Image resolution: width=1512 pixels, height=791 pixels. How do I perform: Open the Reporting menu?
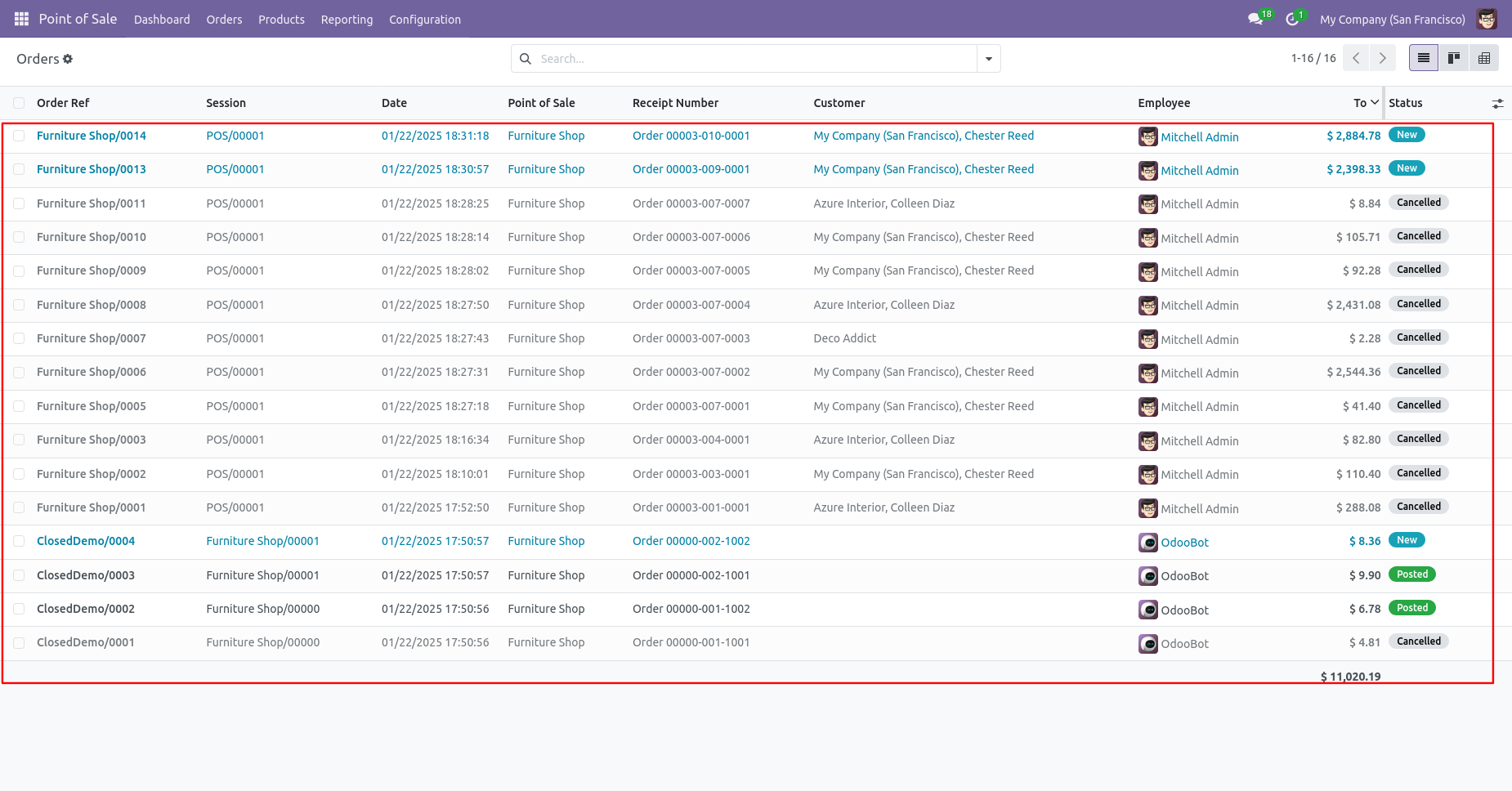[347, 20]
